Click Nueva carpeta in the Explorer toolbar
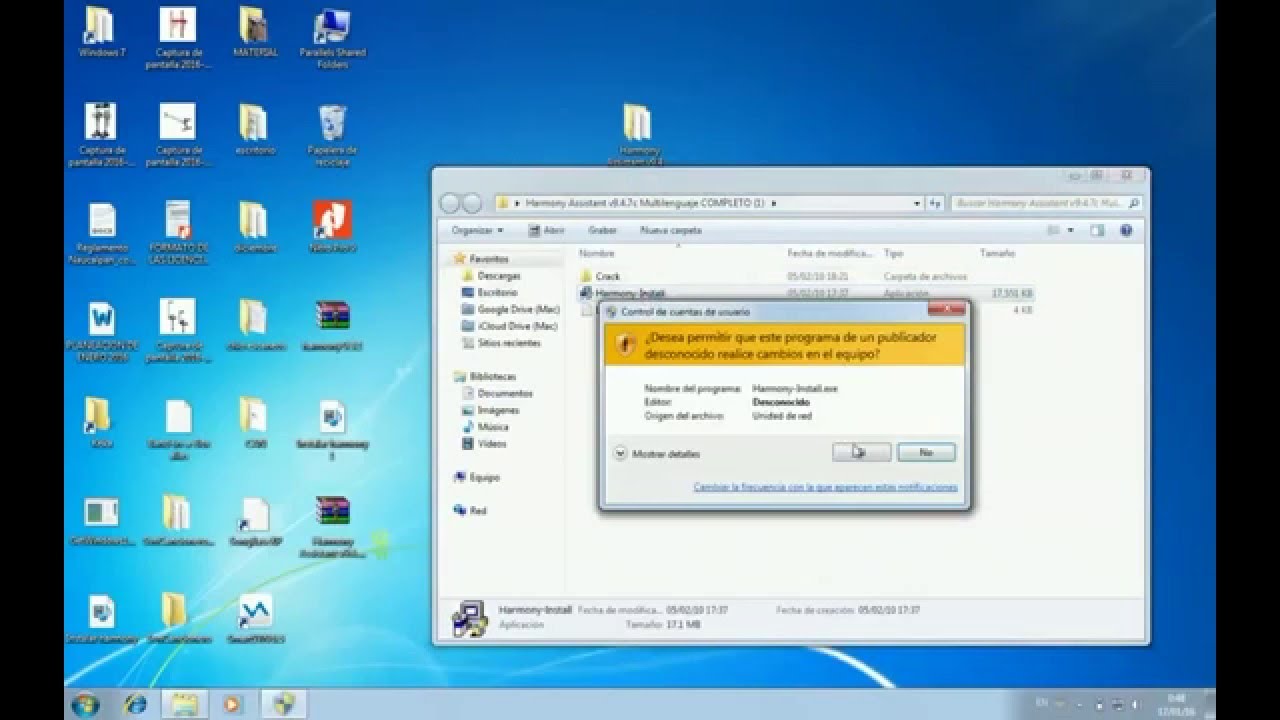 tap(671, 230)
